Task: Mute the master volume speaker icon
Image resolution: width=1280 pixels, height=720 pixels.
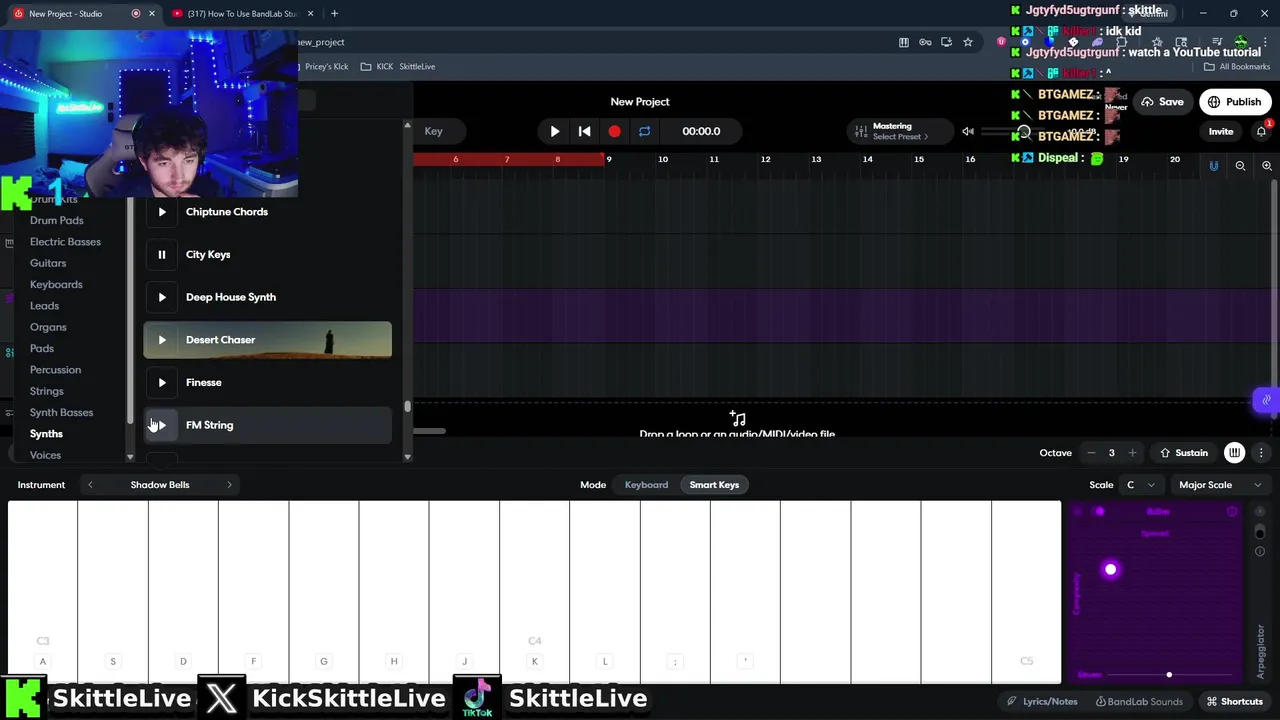Action: pos(968,131)
